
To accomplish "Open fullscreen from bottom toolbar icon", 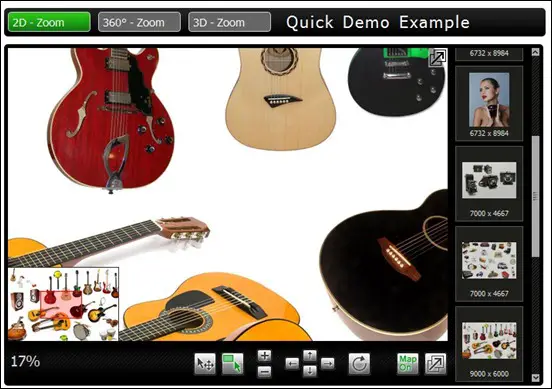I will pyautogui.click(x=435, y=364).
